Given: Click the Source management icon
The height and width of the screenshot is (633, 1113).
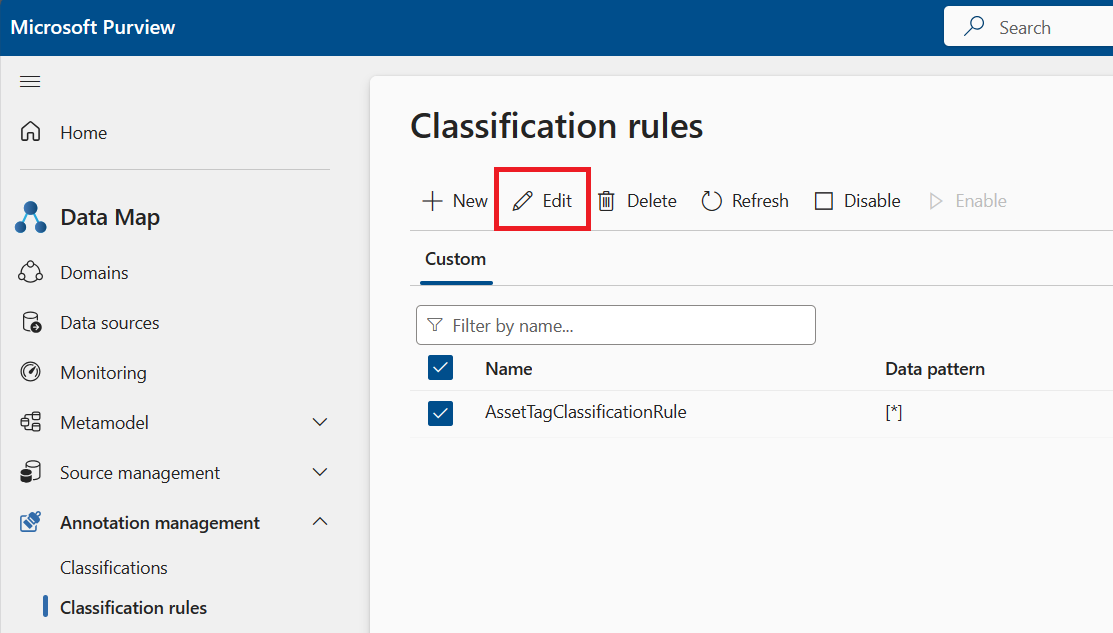Looking at the screenshot, I should click(30, 472).
